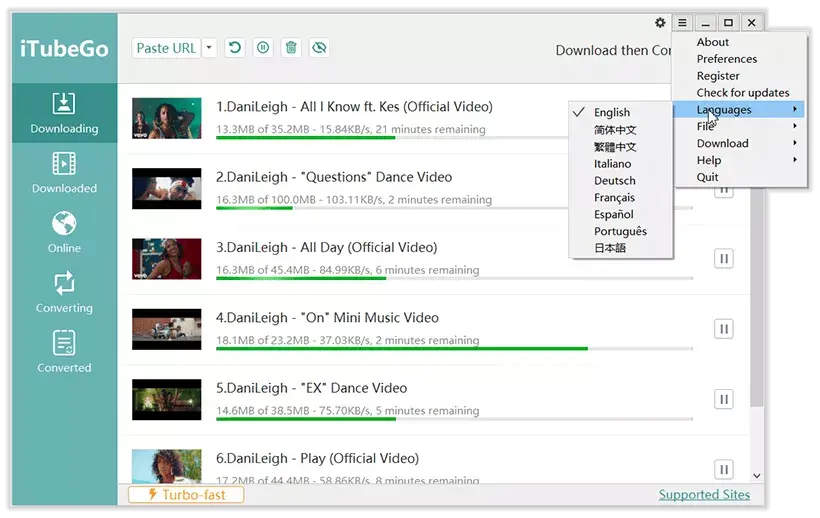Expand the Download submenu

tap(739, 143)
